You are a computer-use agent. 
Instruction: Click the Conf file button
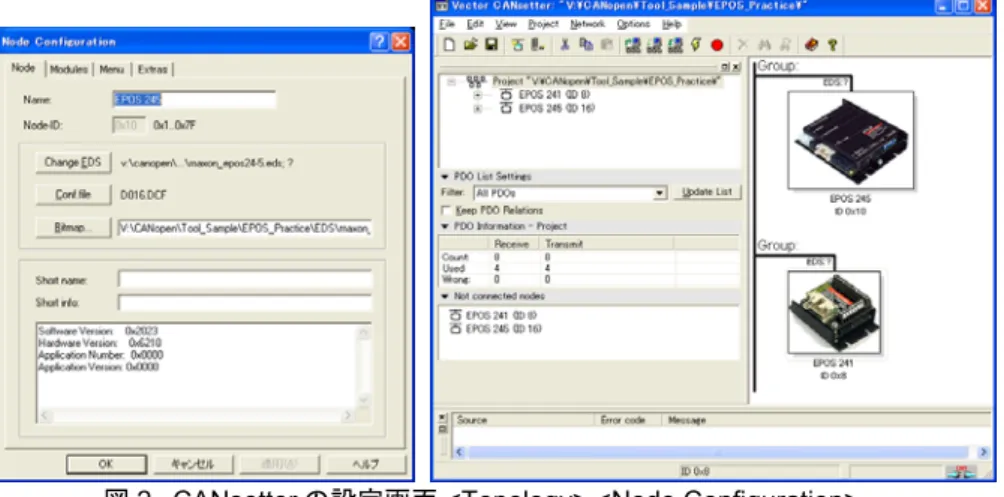(73, 195)
